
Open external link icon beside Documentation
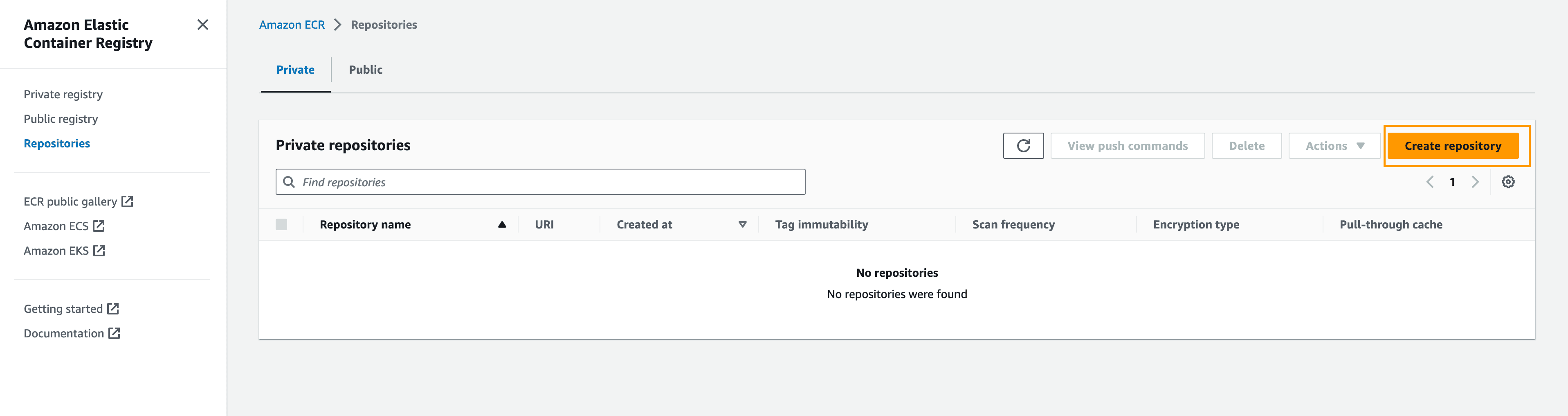coord(114,333)
